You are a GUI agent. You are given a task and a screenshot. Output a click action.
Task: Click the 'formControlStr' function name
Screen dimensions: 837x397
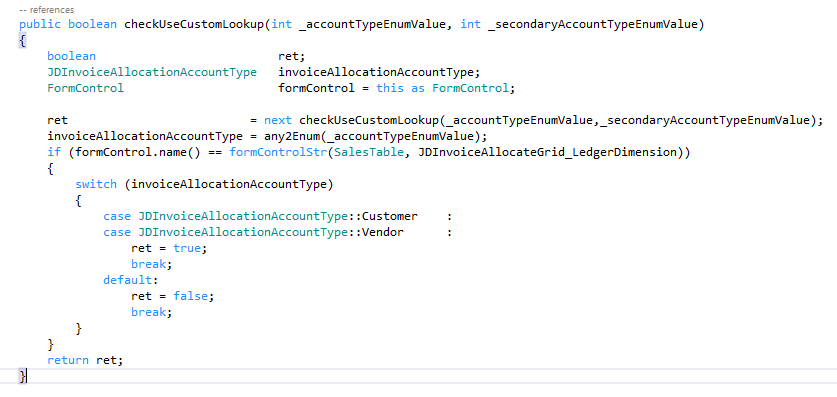point(278,153)
